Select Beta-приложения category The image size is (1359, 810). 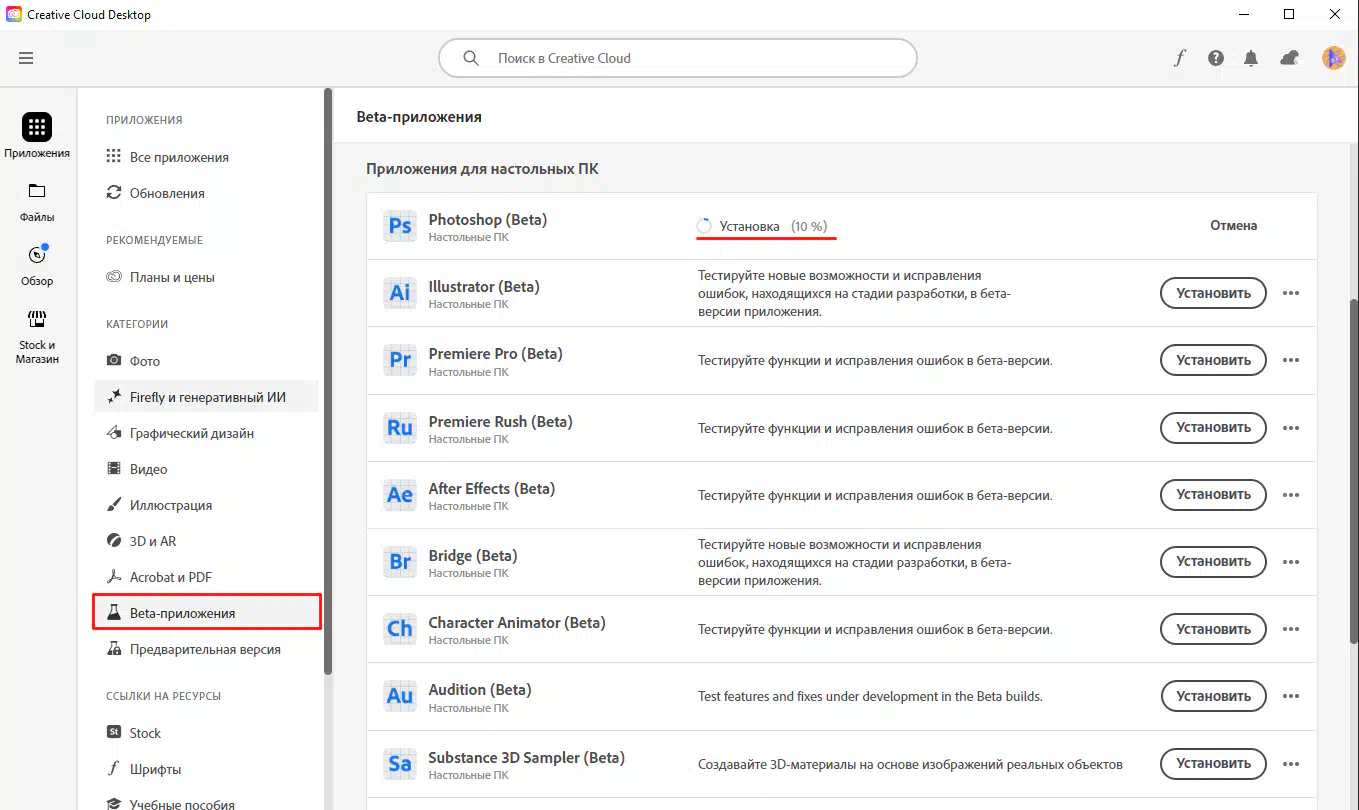207,612
